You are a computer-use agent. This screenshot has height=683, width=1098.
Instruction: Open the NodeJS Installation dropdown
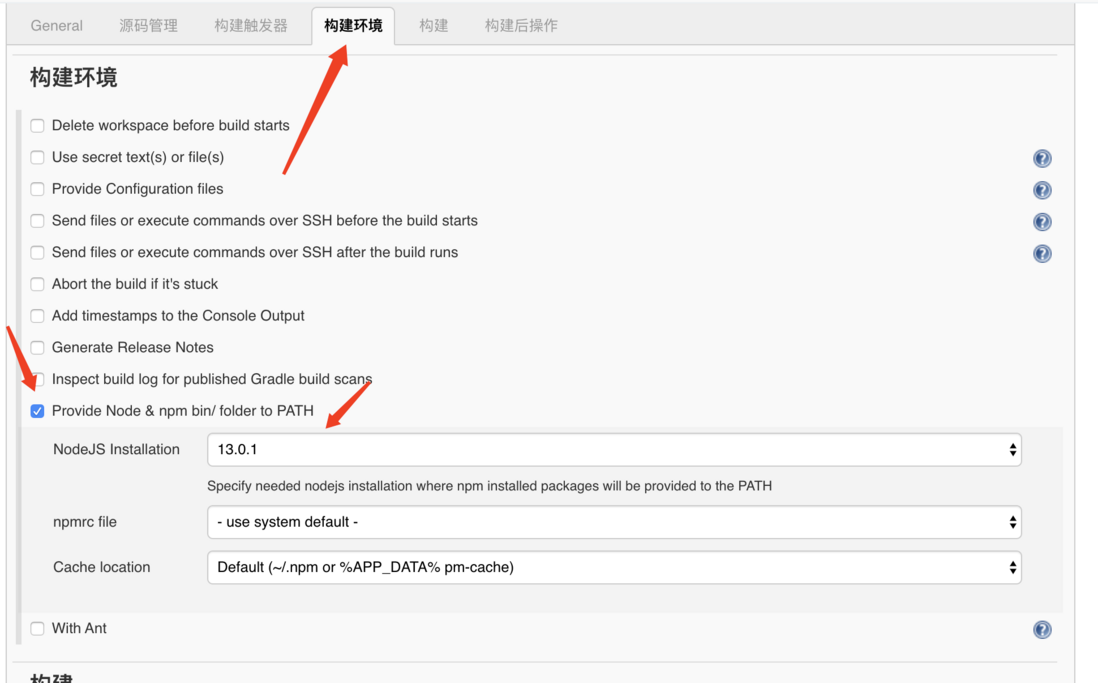coord(614,450)
